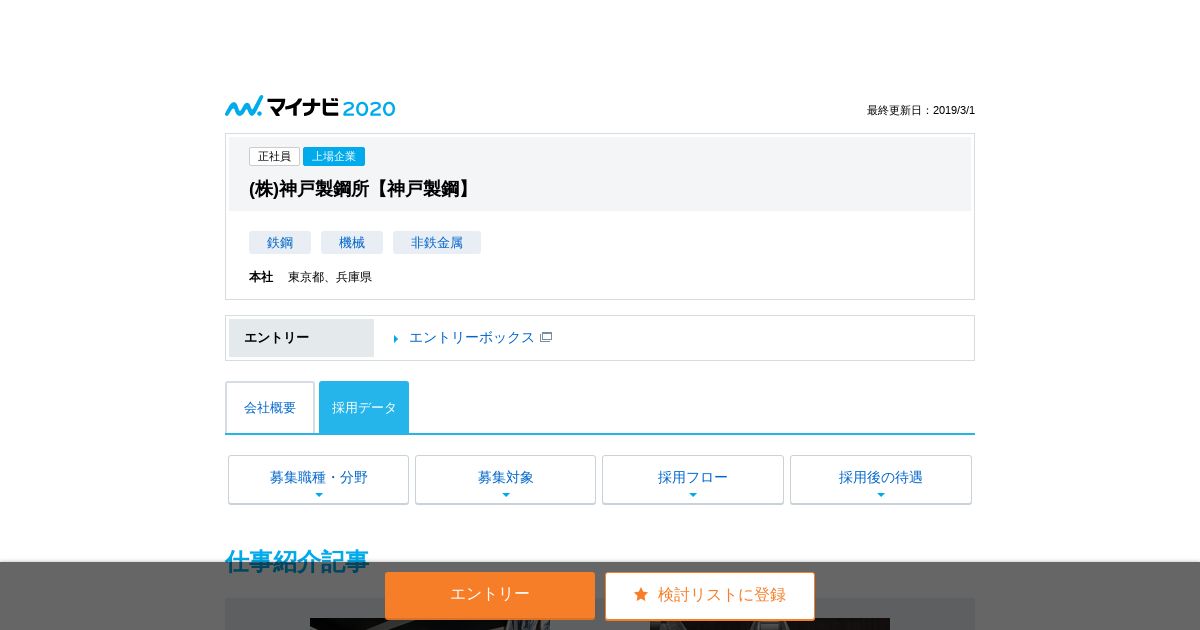Jump to 募集対象 section
1200x630 pixels.
click(x=505, y=480)
